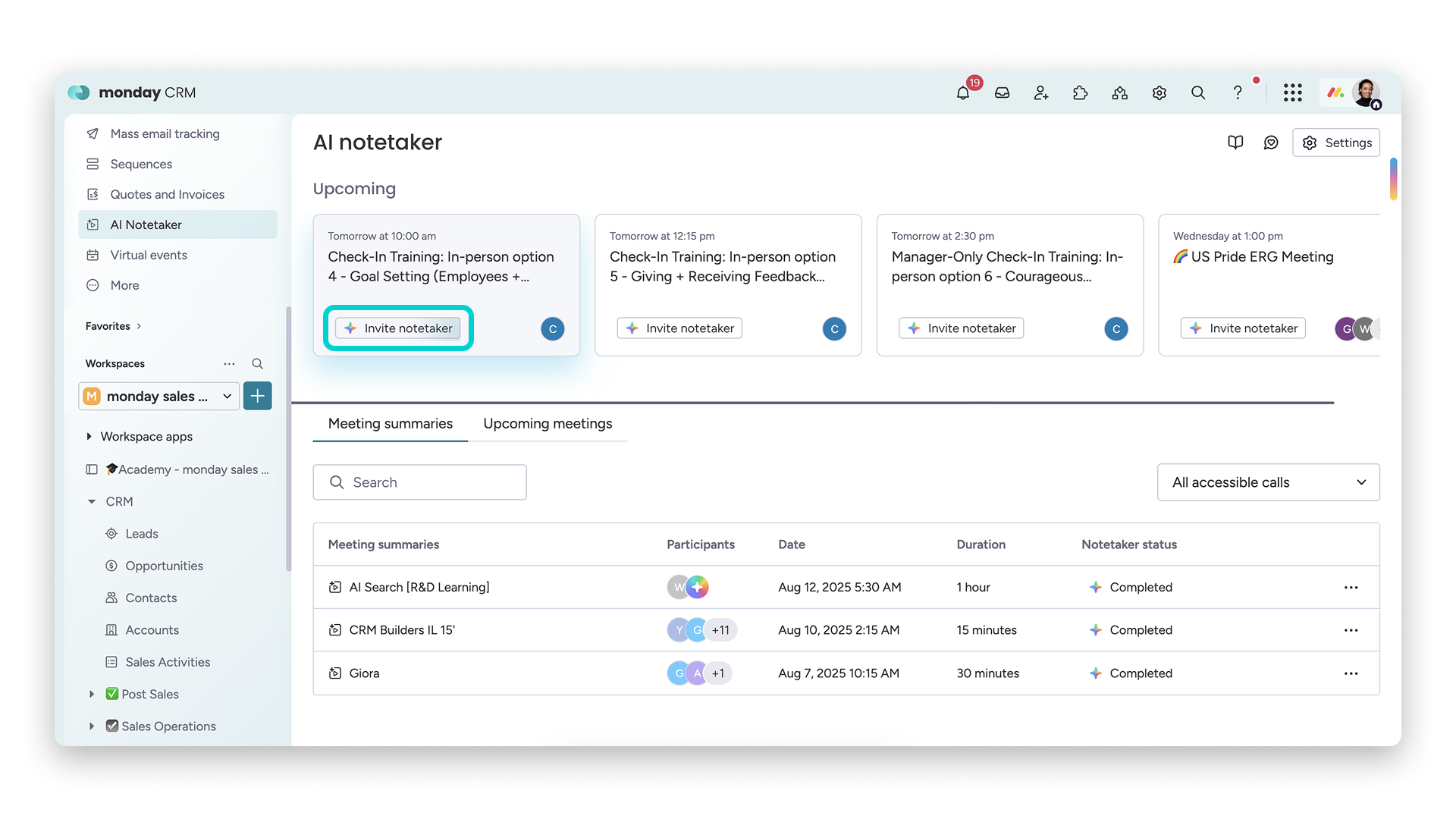This screenshot has width=1456, height=819.
Task: Click the main page vertical scrollbar
Action: point(1393,179)
